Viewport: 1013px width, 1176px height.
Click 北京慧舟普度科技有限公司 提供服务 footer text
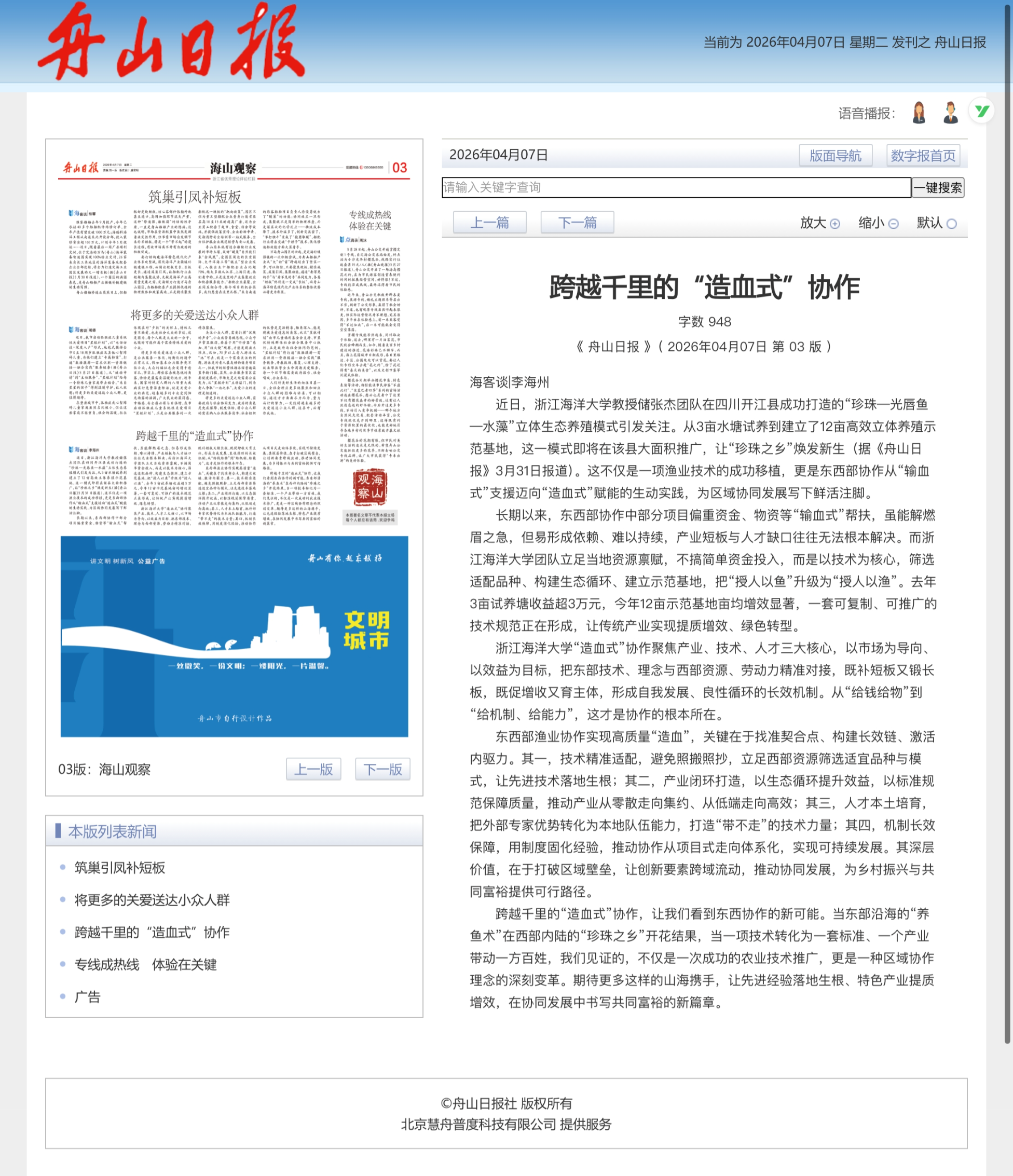tap(506, 1124)
